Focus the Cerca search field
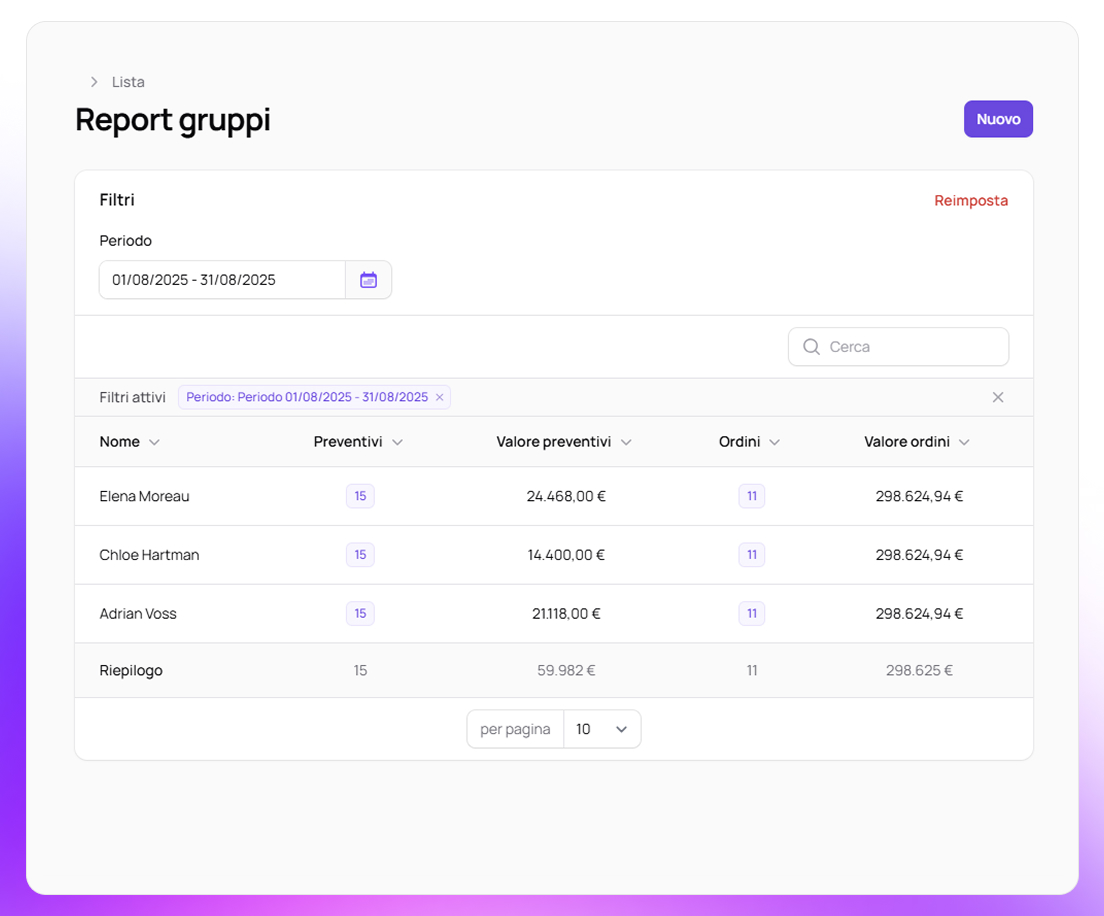Screen dimensions: 1104x916 910,347
